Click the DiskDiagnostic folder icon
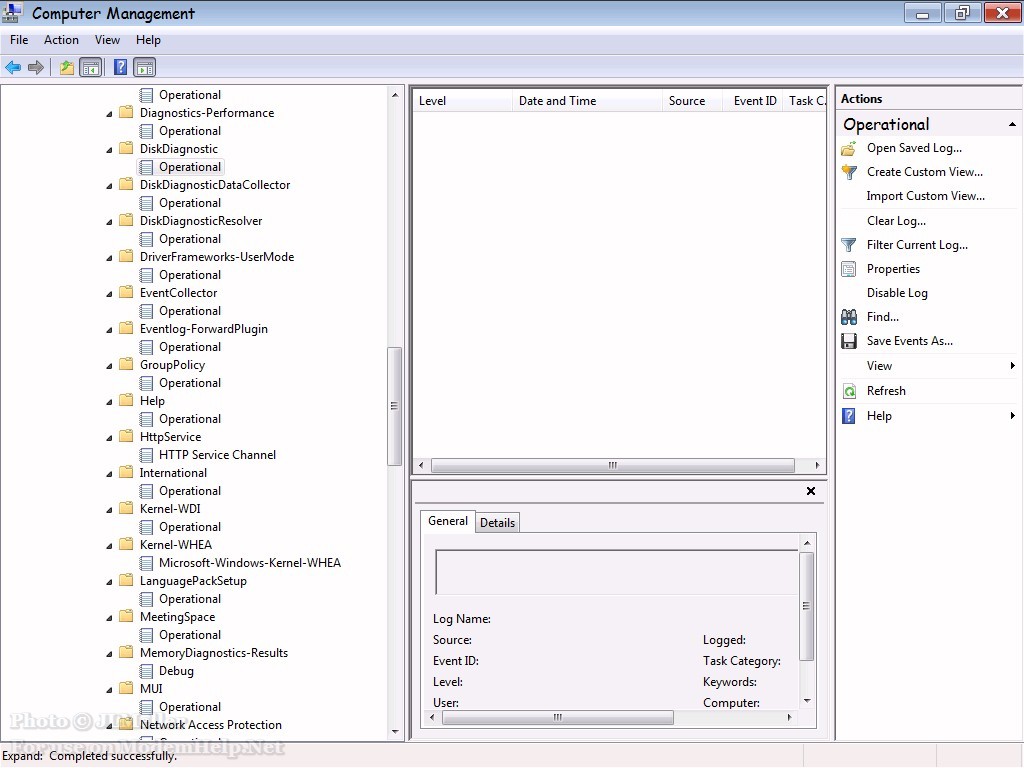The height and width of the screenshot is (768, 1024). pos(127,148)
